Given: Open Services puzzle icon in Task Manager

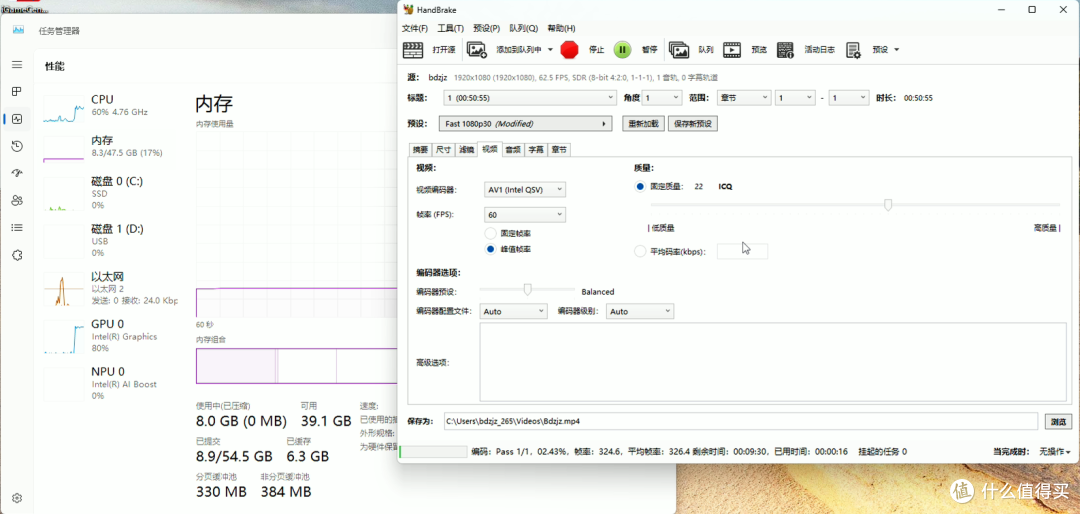Looking at the screenshot, I should click(17, 255).
